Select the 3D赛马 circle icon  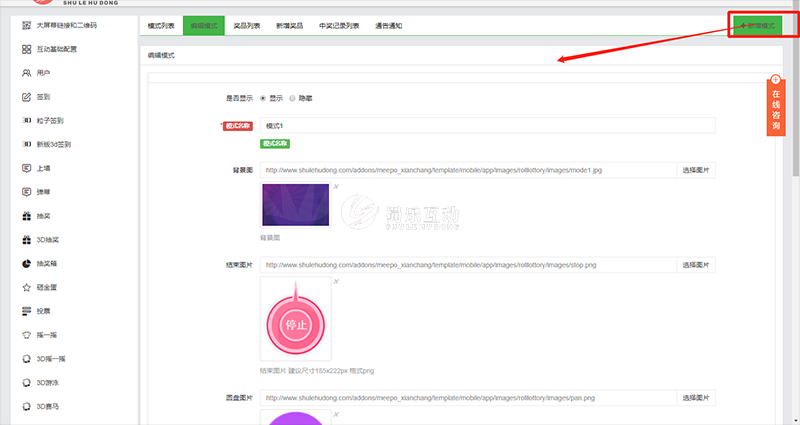(27, 407)
